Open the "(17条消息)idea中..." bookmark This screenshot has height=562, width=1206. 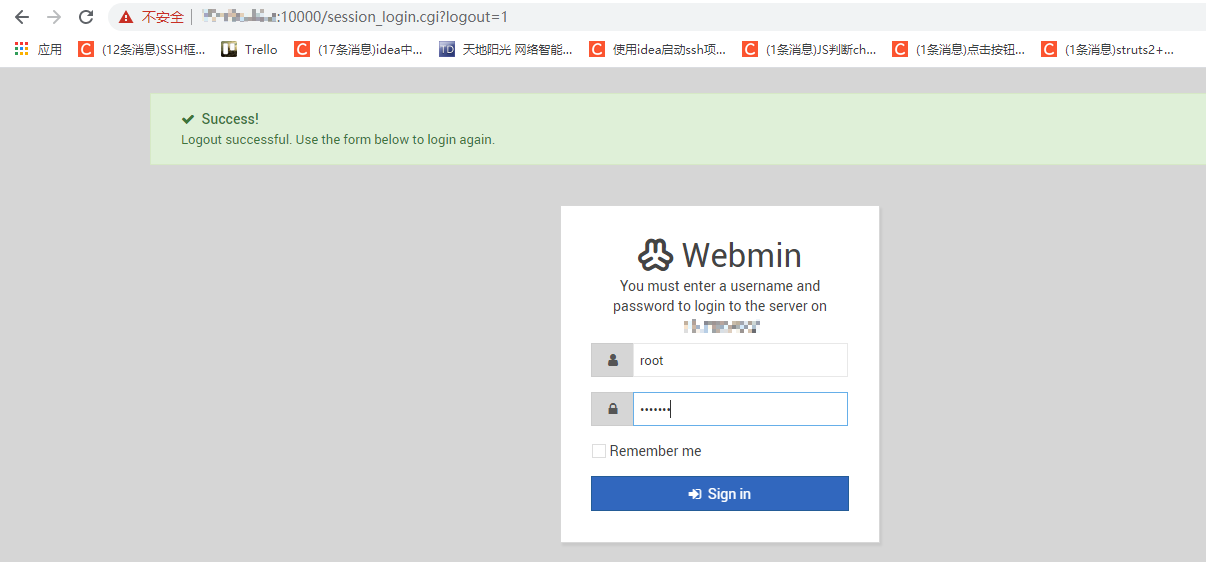(x=358, y=49)
